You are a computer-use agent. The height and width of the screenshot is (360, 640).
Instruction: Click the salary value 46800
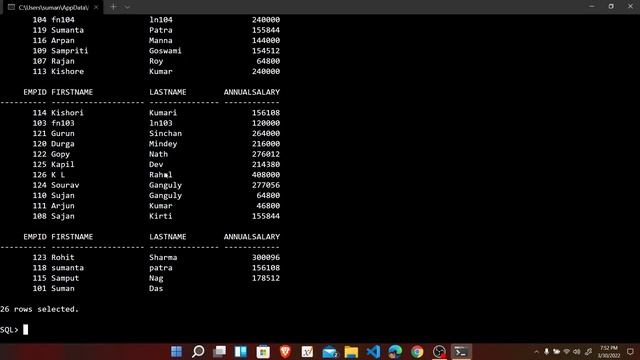(x=268, y=206)
